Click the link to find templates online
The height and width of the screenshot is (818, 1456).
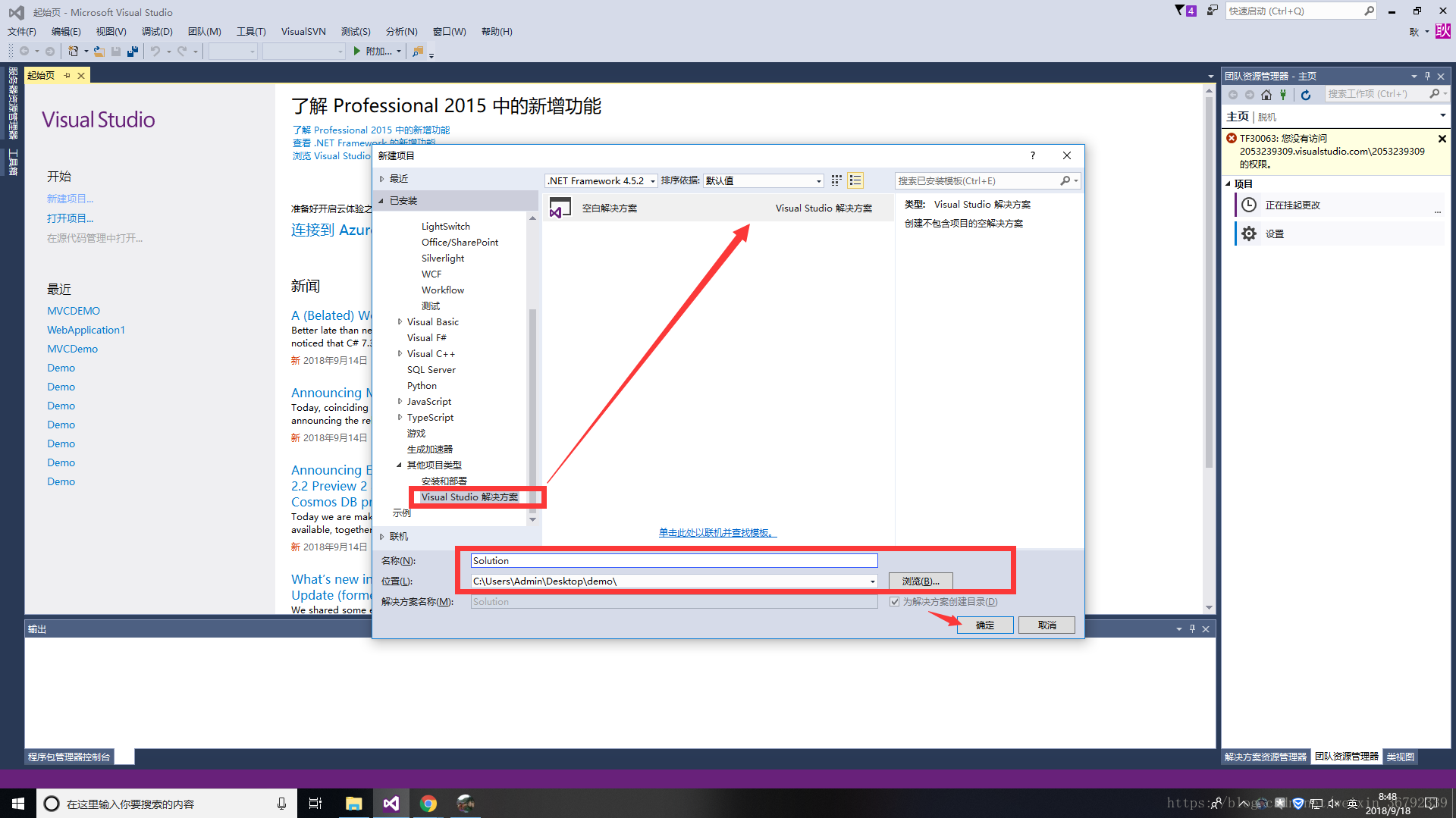click(x=717, y=533)
